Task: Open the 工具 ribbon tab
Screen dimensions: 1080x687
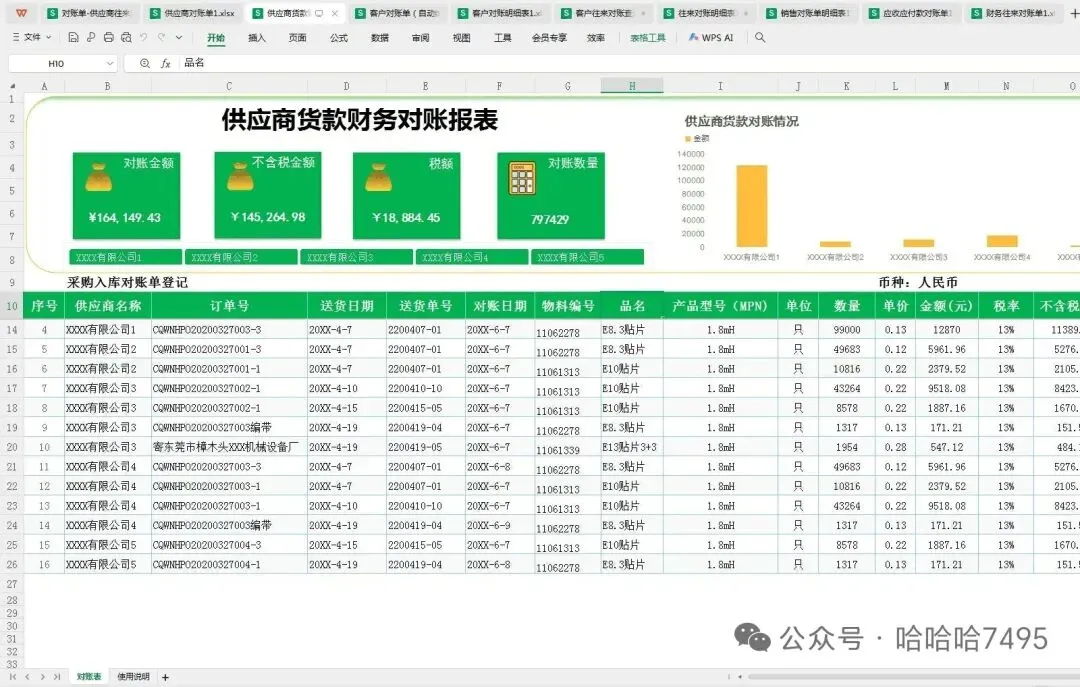Action: pyautogui.click(x=503, y=38)
